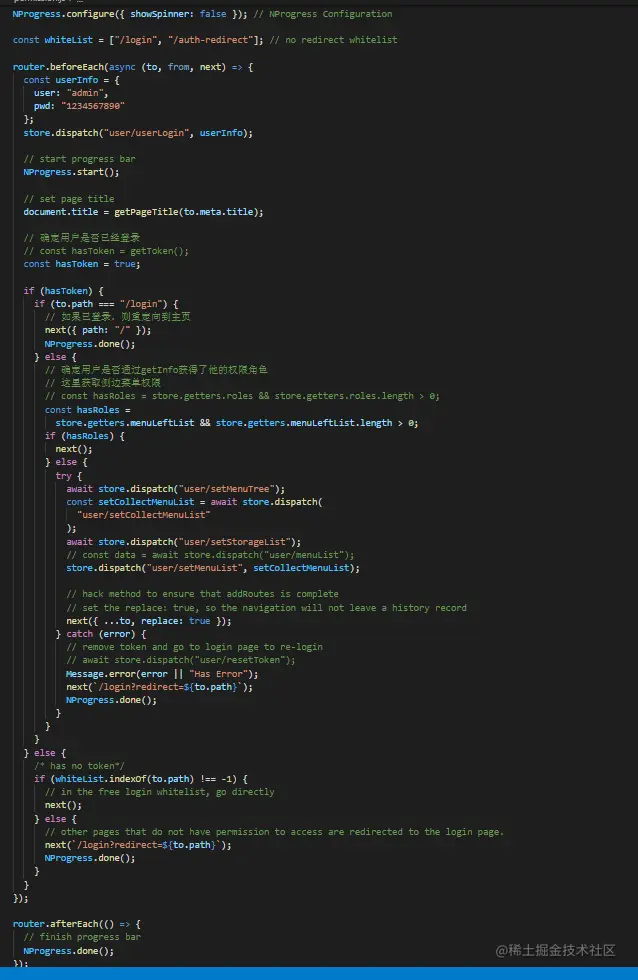638x980 pixels.
Task: Click the NProgress.done() line inside router.afterEach
Action: click(69, 951)
